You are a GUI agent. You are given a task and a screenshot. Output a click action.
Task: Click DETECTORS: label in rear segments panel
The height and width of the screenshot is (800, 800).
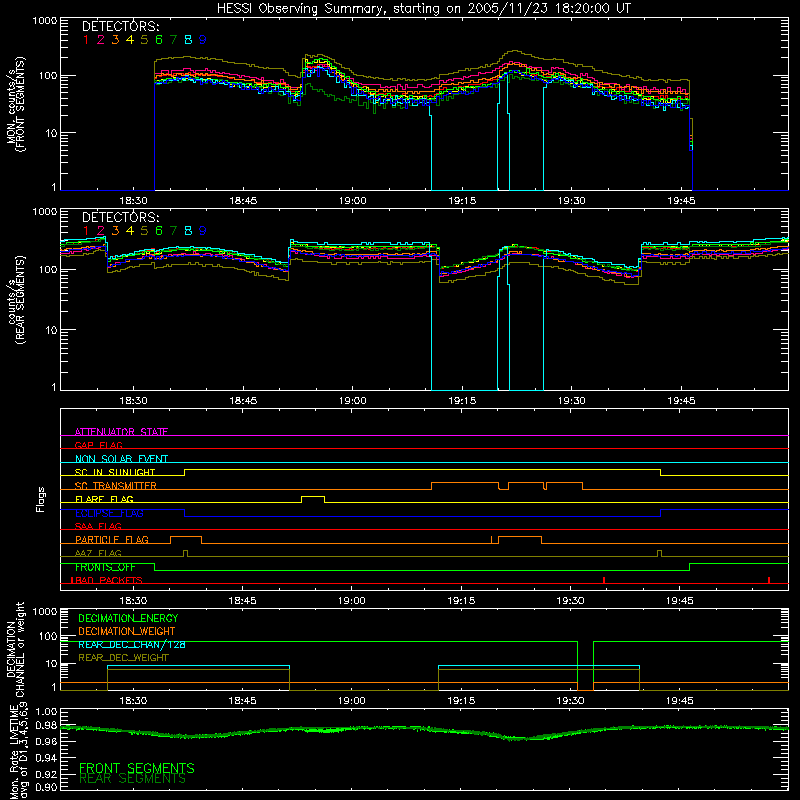coord(120,217)
